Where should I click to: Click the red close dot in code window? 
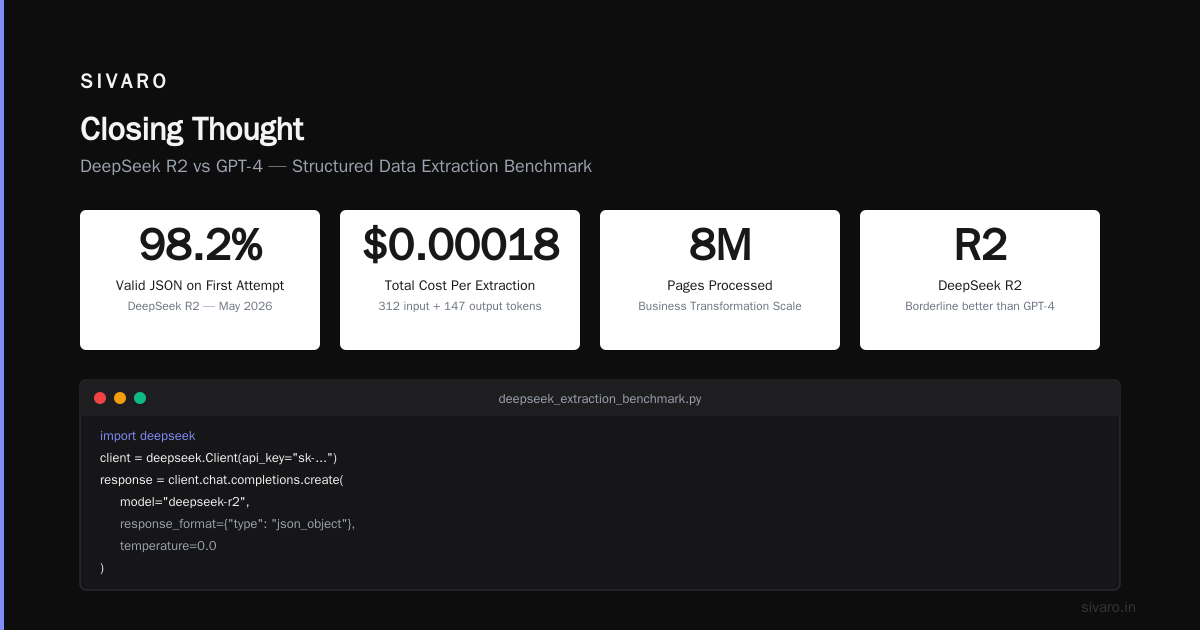(x=100, y=398)
